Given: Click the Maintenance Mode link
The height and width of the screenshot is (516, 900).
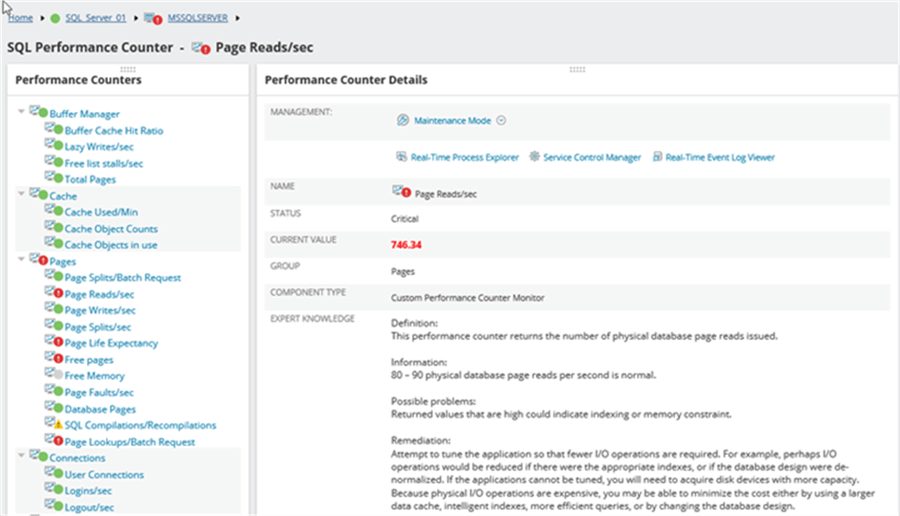Looking at the screenshot, I should click(452, 121).
